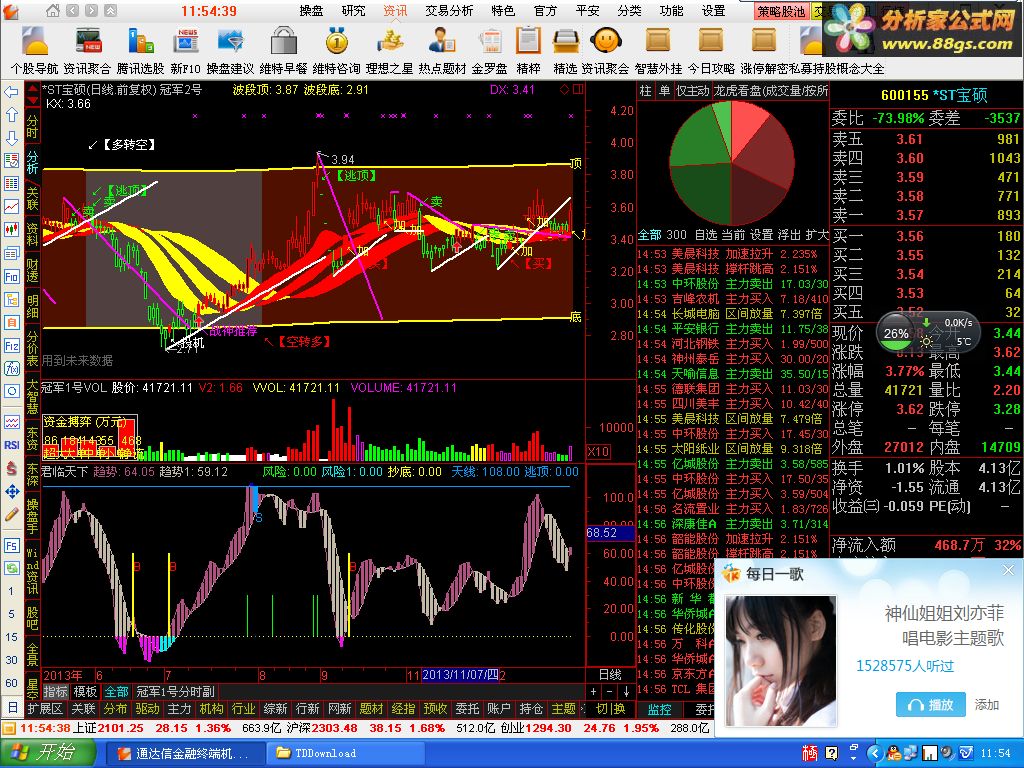Click the minus zoom button under chart
This screenshot has width=1024, height=768.
[609, 691]
